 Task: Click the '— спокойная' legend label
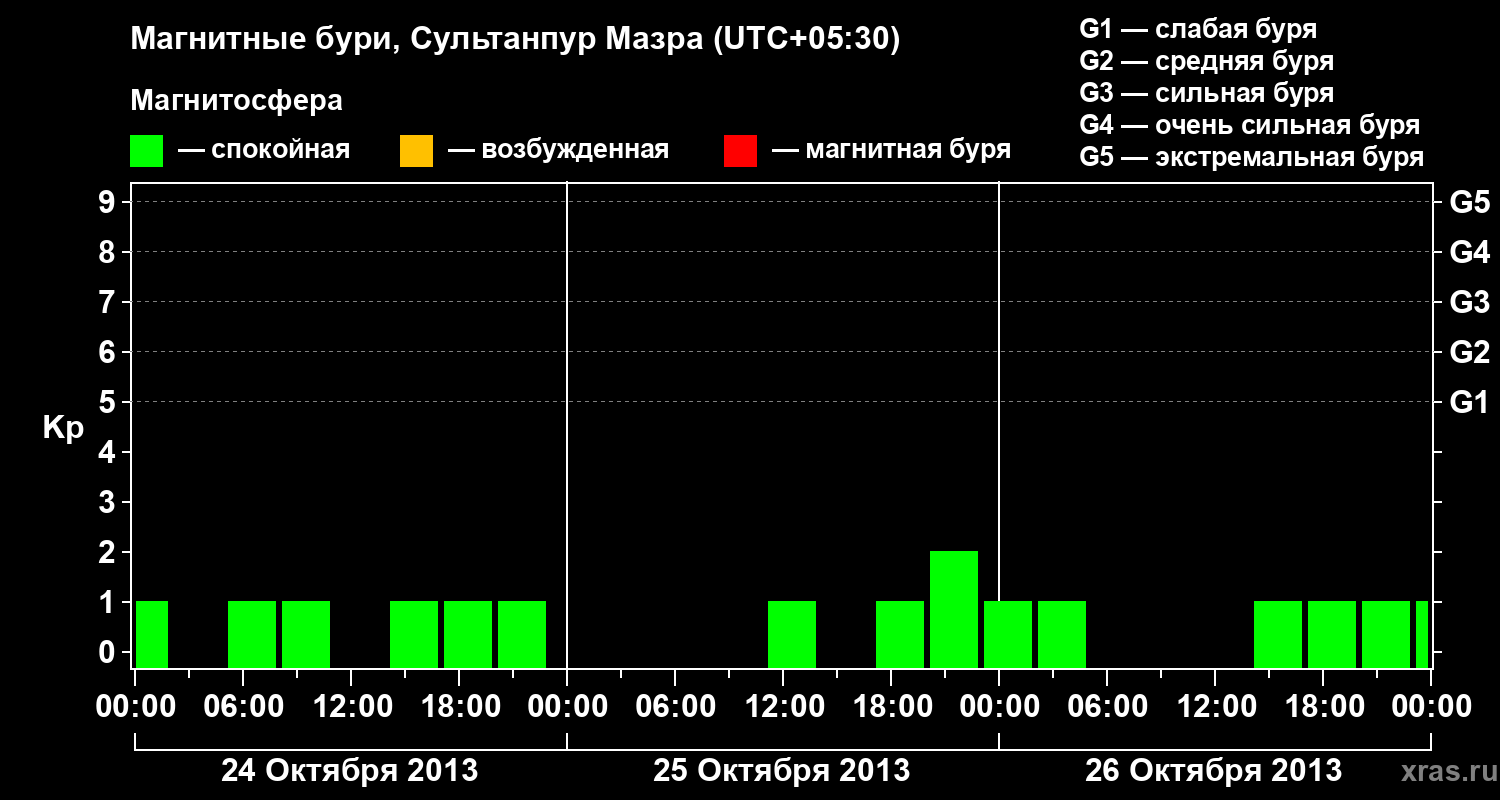(x=264, y=151)
